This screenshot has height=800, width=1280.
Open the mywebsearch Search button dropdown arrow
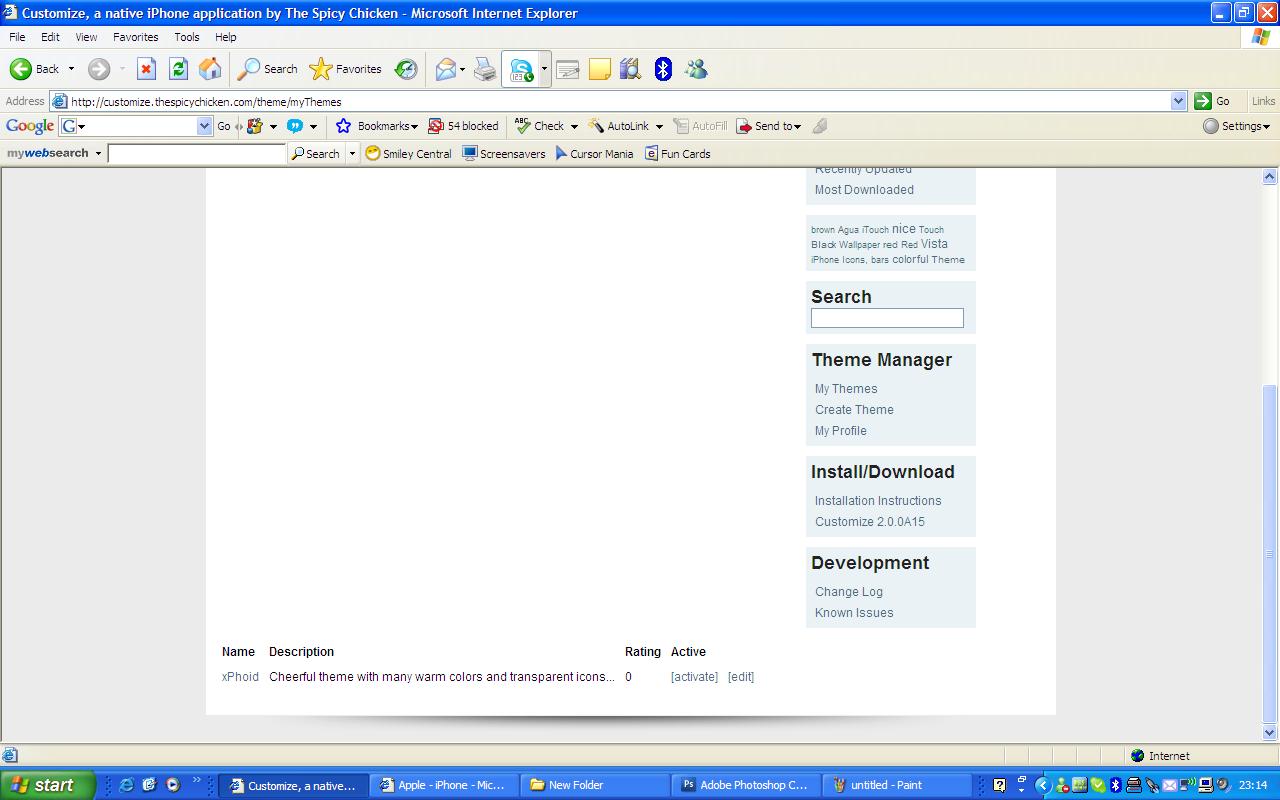point(352,154)
